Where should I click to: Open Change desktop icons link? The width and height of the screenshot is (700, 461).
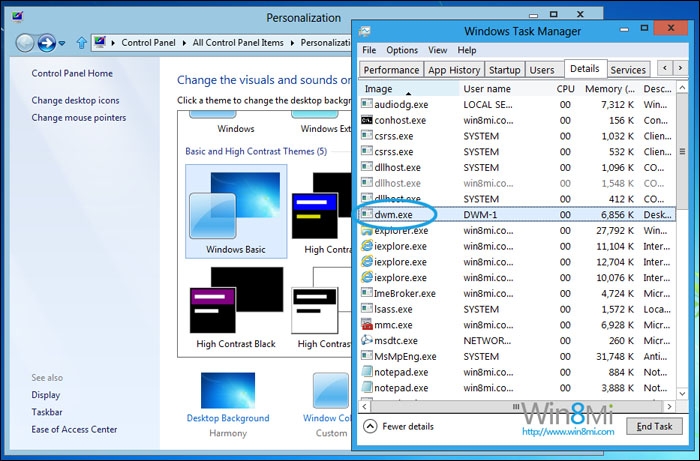coord(75,100)
